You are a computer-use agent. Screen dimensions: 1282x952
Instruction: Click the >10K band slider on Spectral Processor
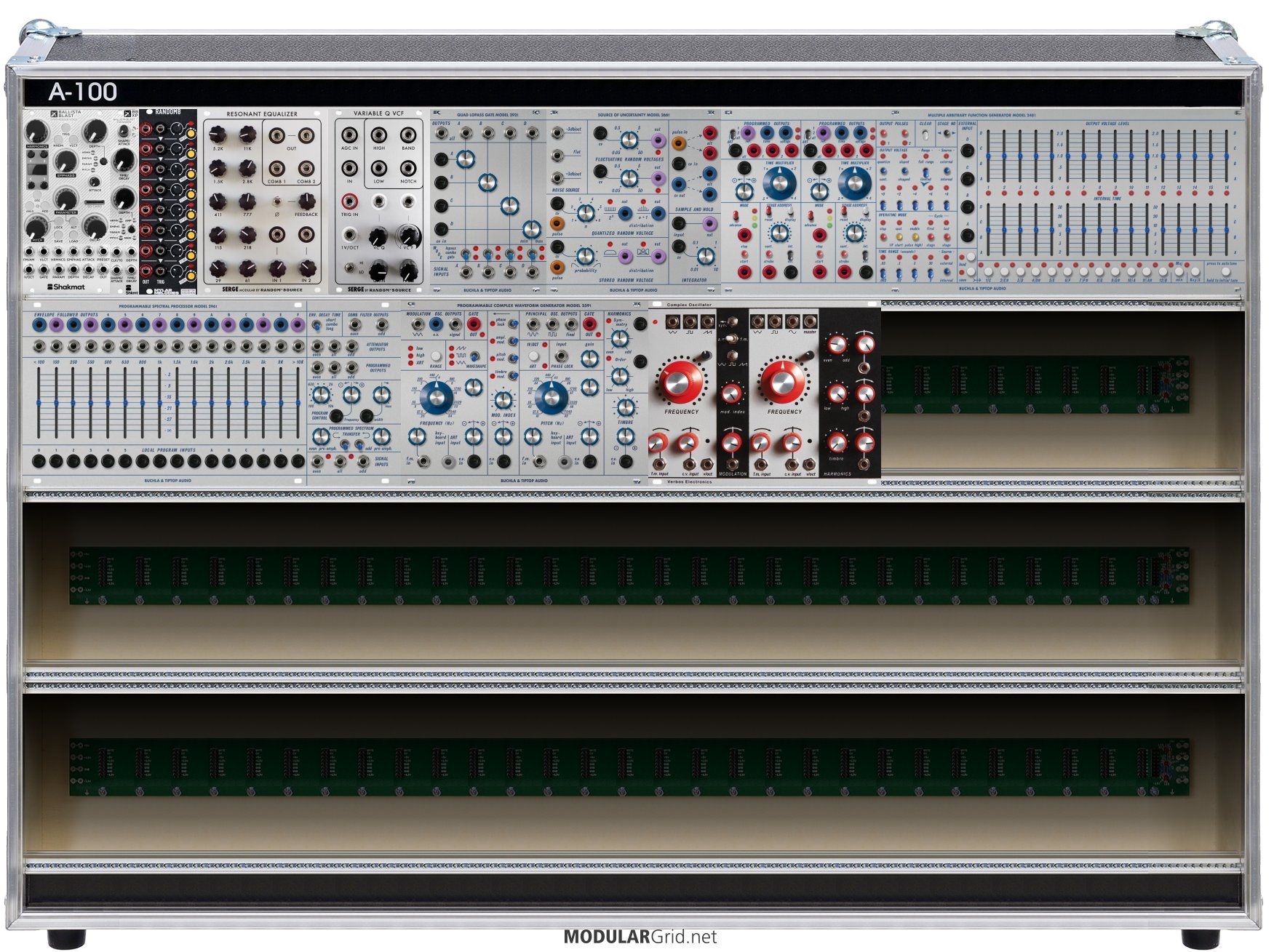click(x=298, y=402)
